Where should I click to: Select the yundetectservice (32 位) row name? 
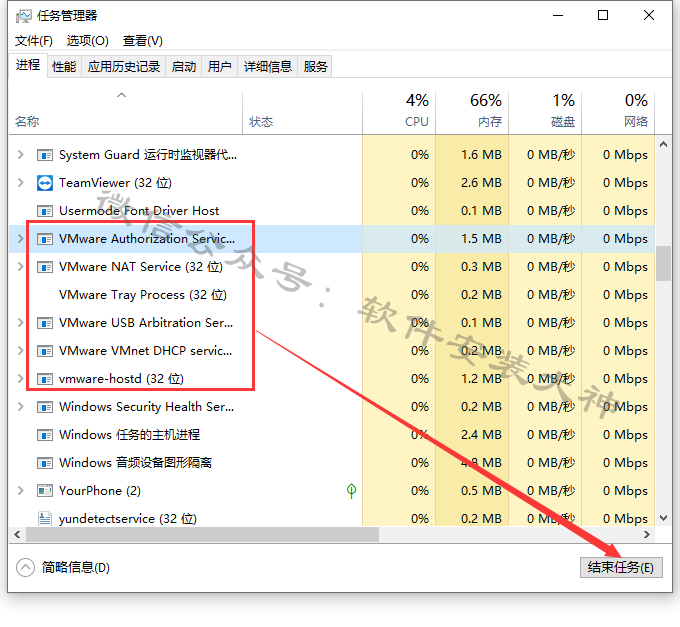pyautogui.click(x=128, y=519)
